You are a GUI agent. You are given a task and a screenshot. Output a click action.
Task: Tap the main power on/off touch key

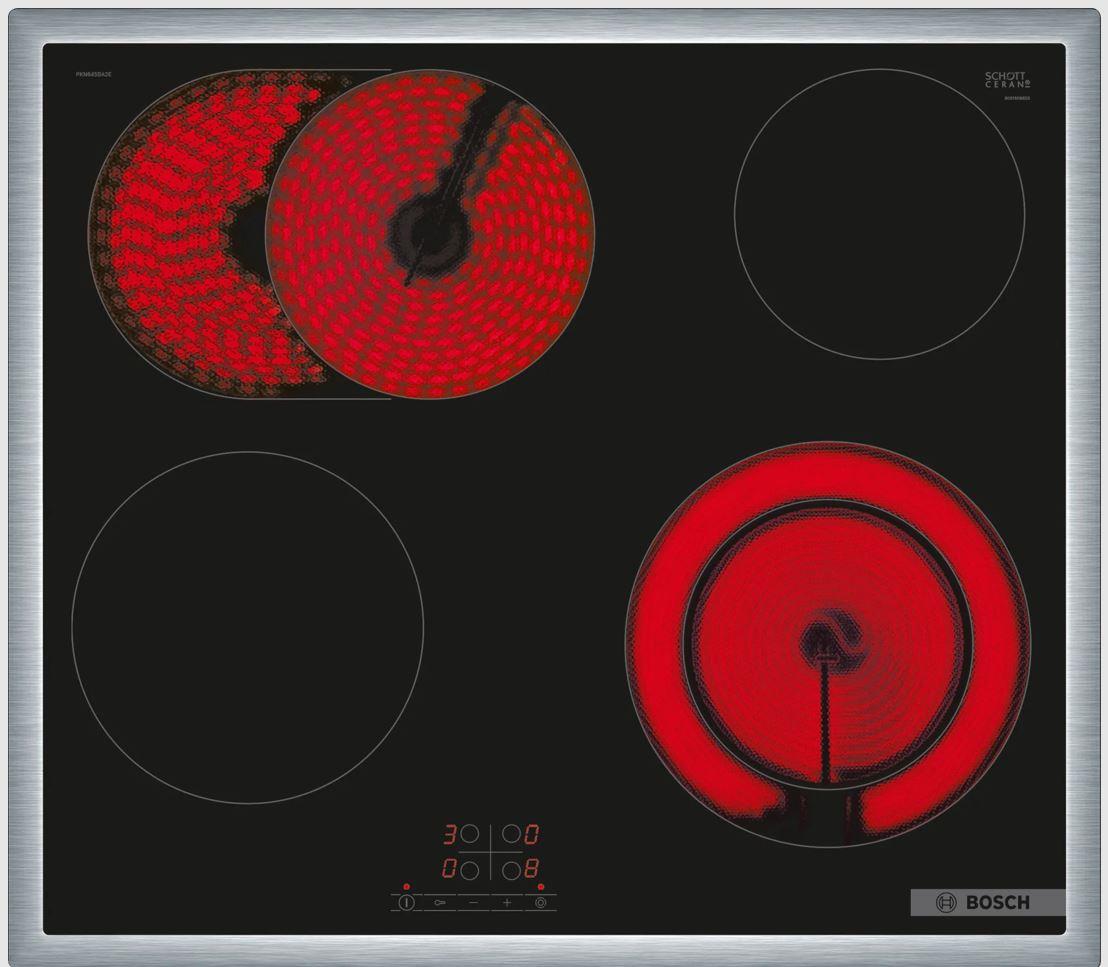point(406,903)
